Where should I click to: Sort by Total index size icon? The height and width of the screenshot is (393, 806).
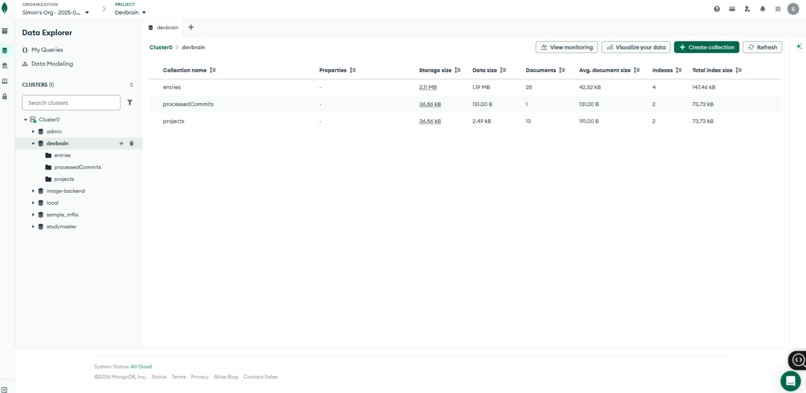[x=738, y=70]
